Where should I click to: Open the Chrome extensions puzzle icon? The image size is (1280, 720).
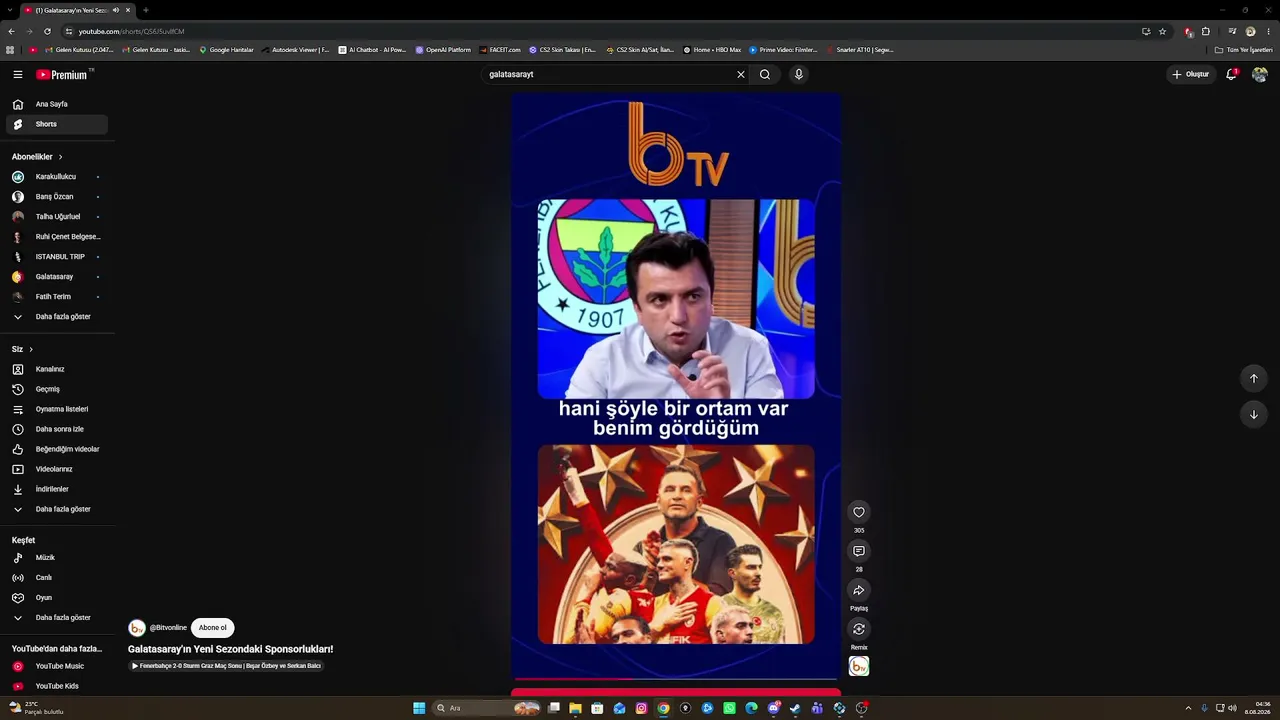1206,31
